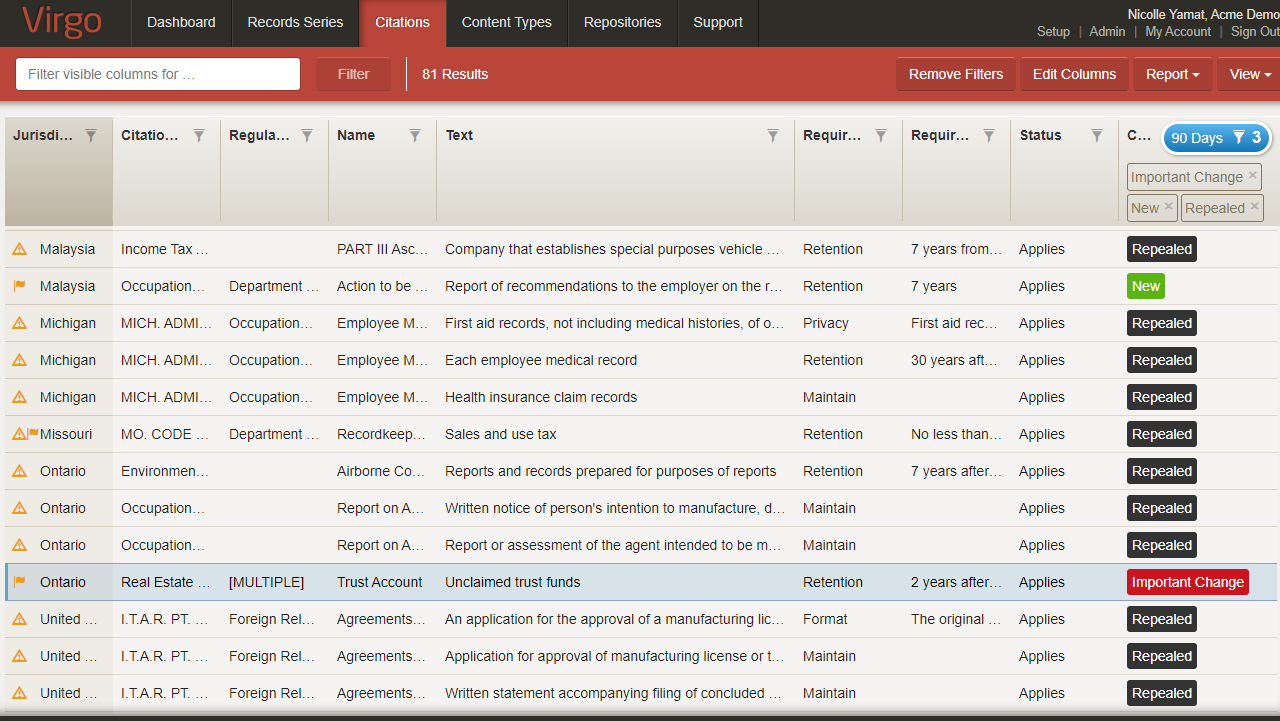Click the red Important Change status badge
This screenshot has width=1280, height=721.
click(x=1187, y=582)
